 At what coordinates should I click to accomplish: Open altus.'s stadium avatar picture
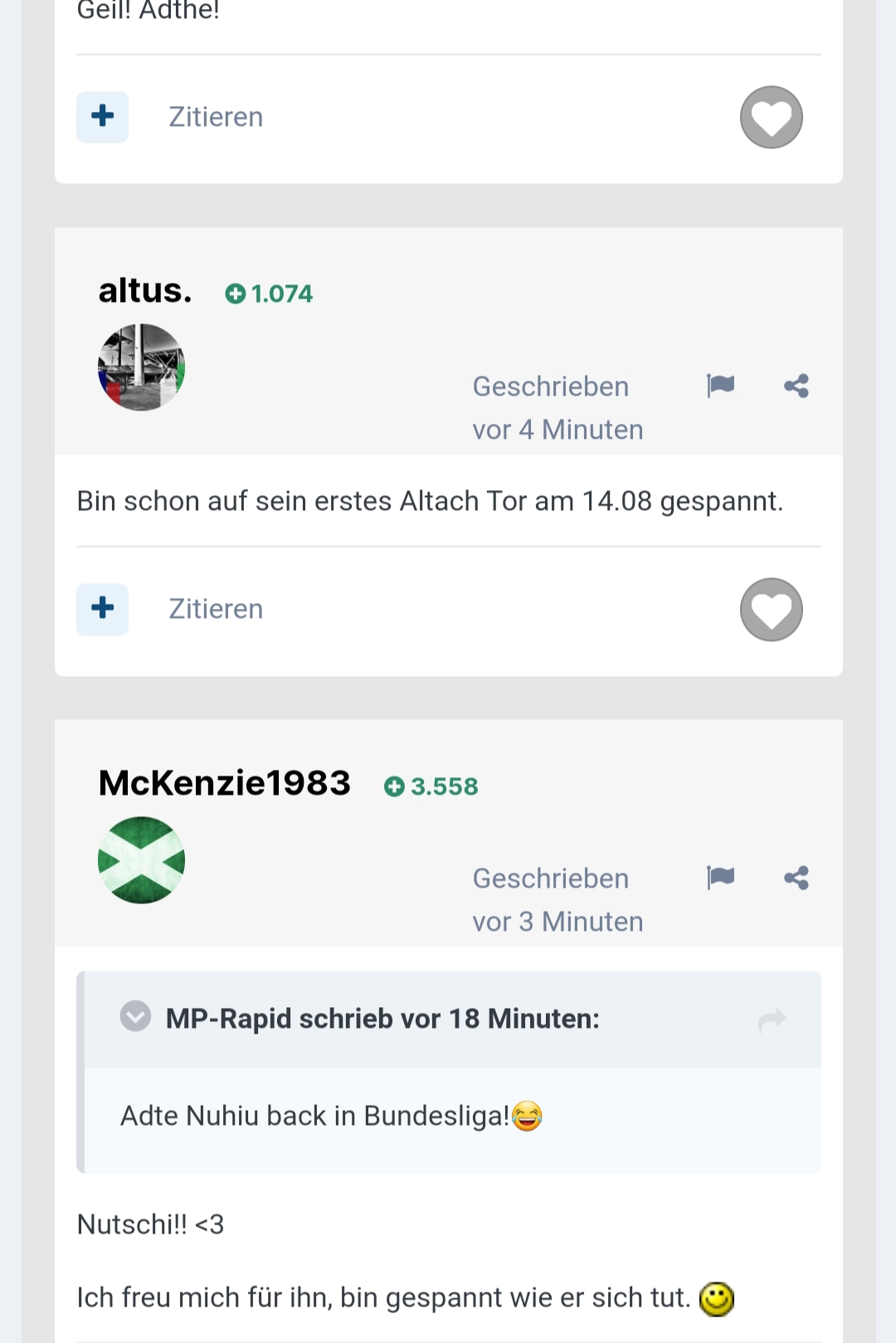[x=141, y=367]
